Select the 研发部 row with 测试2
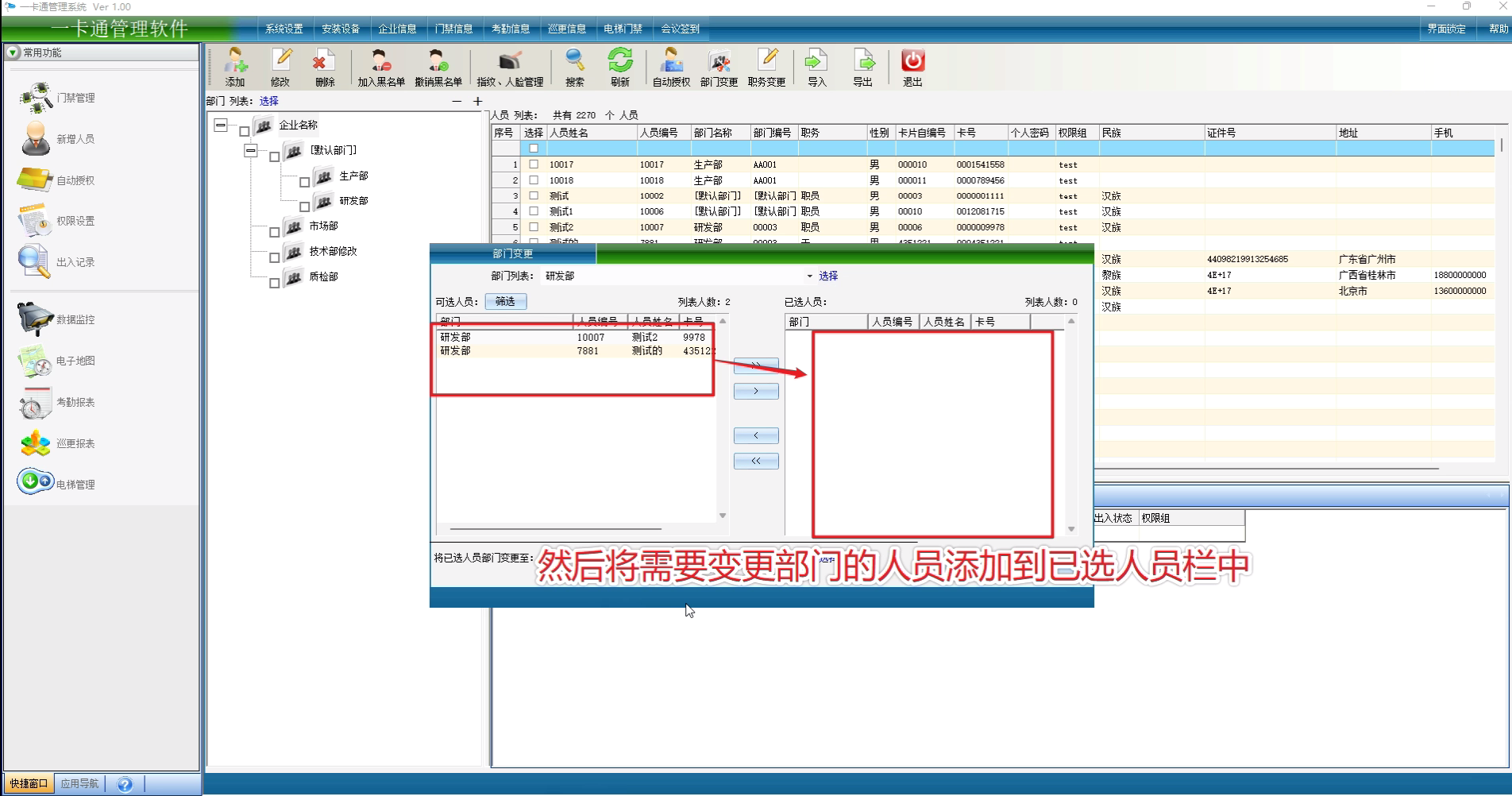 pyautogui.click(x=572, y=338)
